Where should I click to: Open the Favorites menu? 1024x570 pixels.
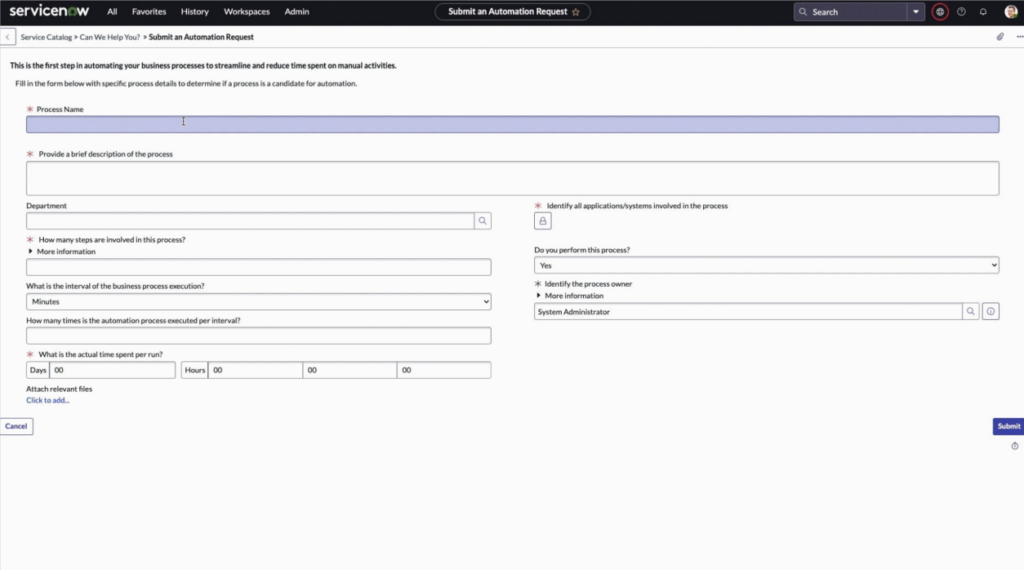pyautogui.click(x=149, y=12)
